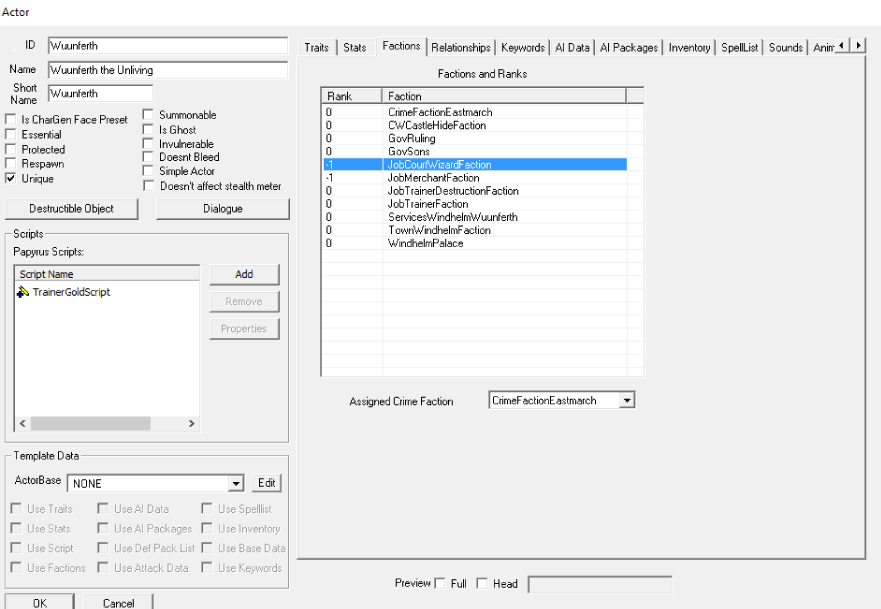Click the Name field with Wuunferth the Unliving
The image size is (881, 609).
(168, 70)
